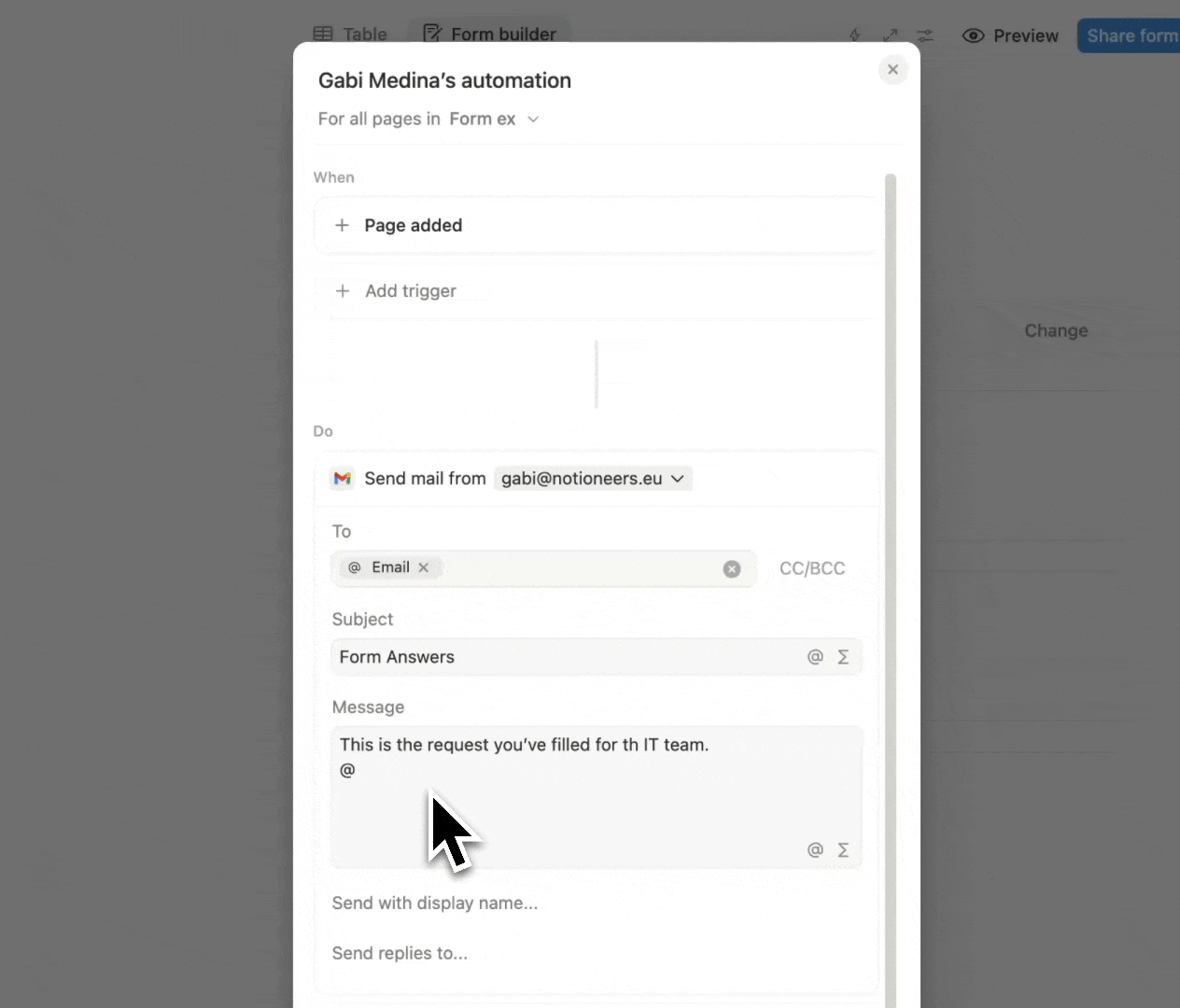
Task: Click the Share form button
Action: [x=1131, y=36]
